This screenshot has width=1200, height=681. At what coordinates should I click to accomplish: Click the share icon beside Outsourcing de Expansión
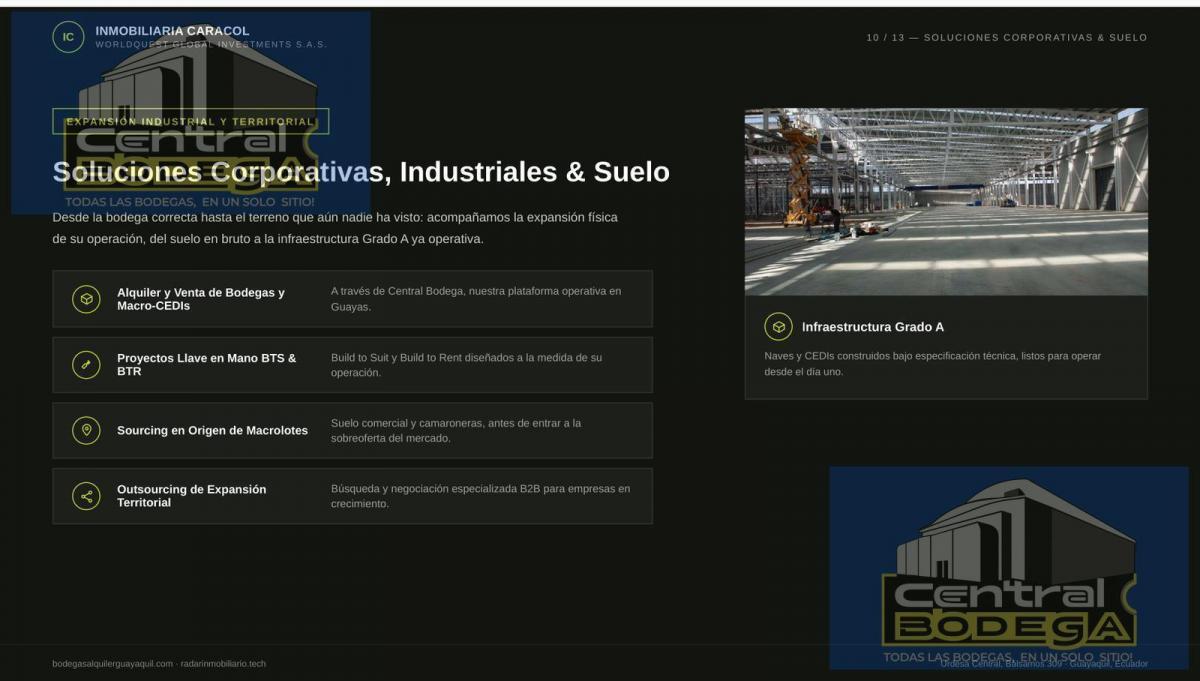point(87,496)
